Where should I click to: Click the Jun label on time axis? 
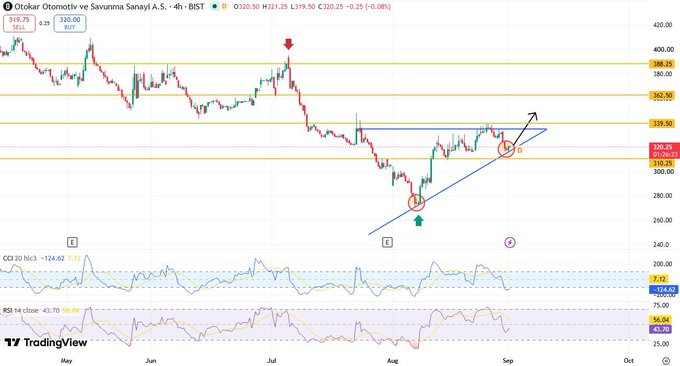(150, 361)
